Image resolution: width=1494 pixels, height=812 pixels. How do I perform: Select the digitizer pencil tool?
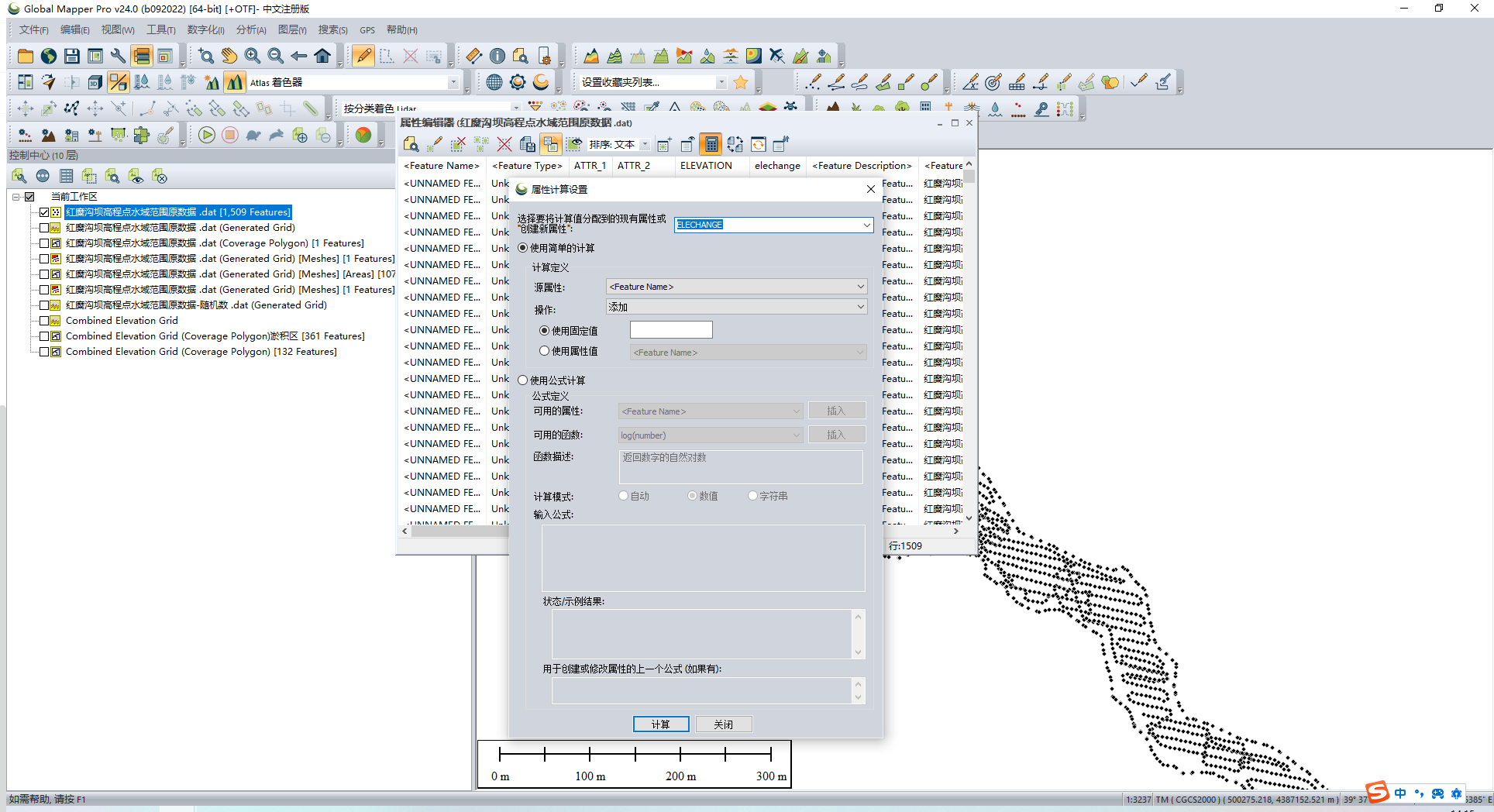[x=363, y=56]
